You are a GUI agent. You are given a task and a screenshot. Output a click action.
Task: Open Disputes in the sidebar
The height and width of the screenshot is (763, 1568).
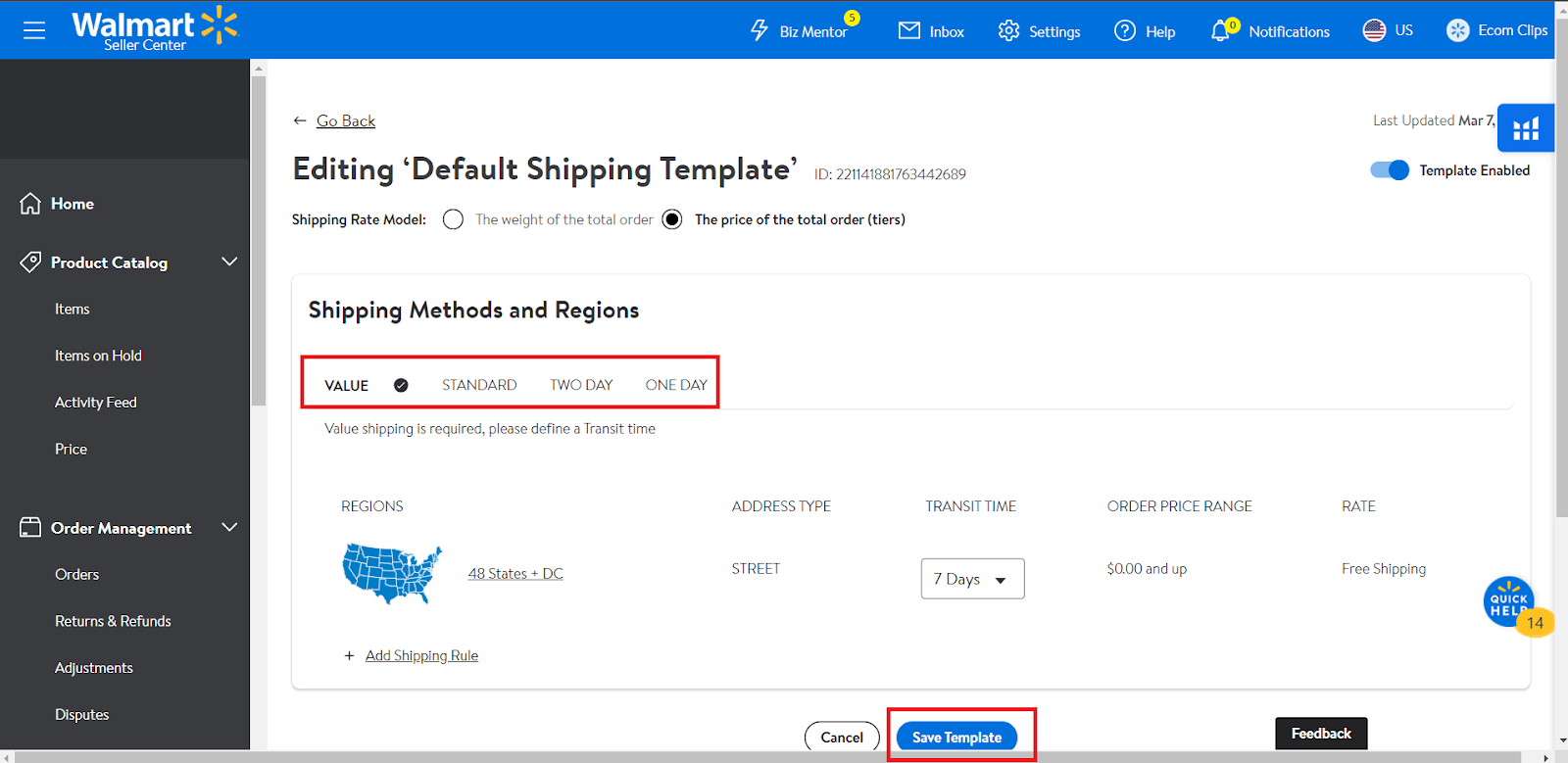(82, 715)
